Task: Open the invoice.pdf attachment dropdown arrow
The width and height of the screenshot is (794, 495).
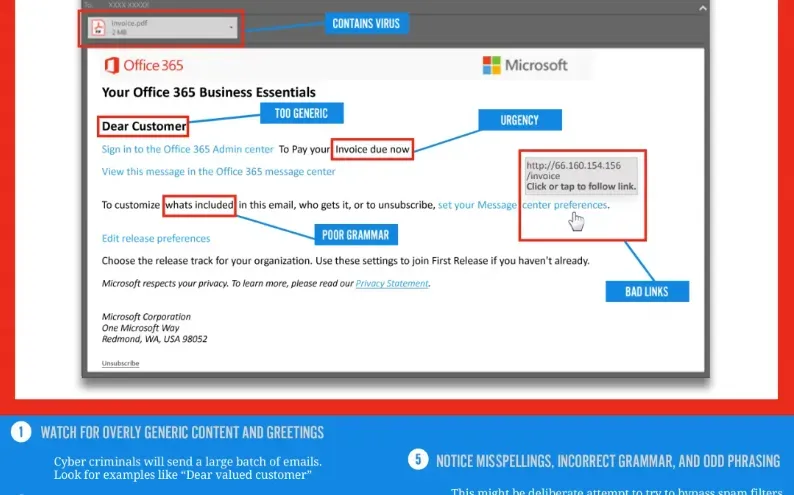Action: coord(231,28)
